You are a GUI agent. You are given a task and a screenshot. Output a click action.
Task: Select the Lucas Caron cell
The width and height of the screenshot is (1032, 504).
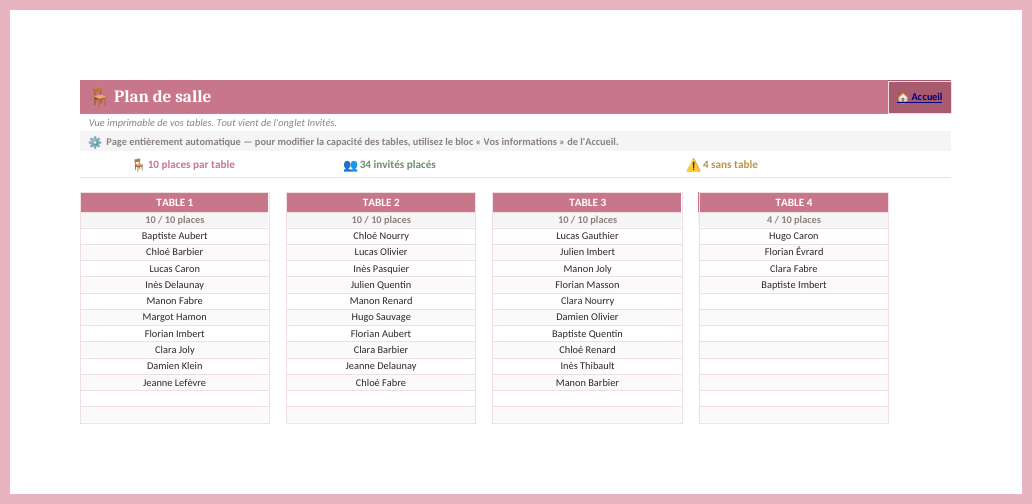coord(174,268)
